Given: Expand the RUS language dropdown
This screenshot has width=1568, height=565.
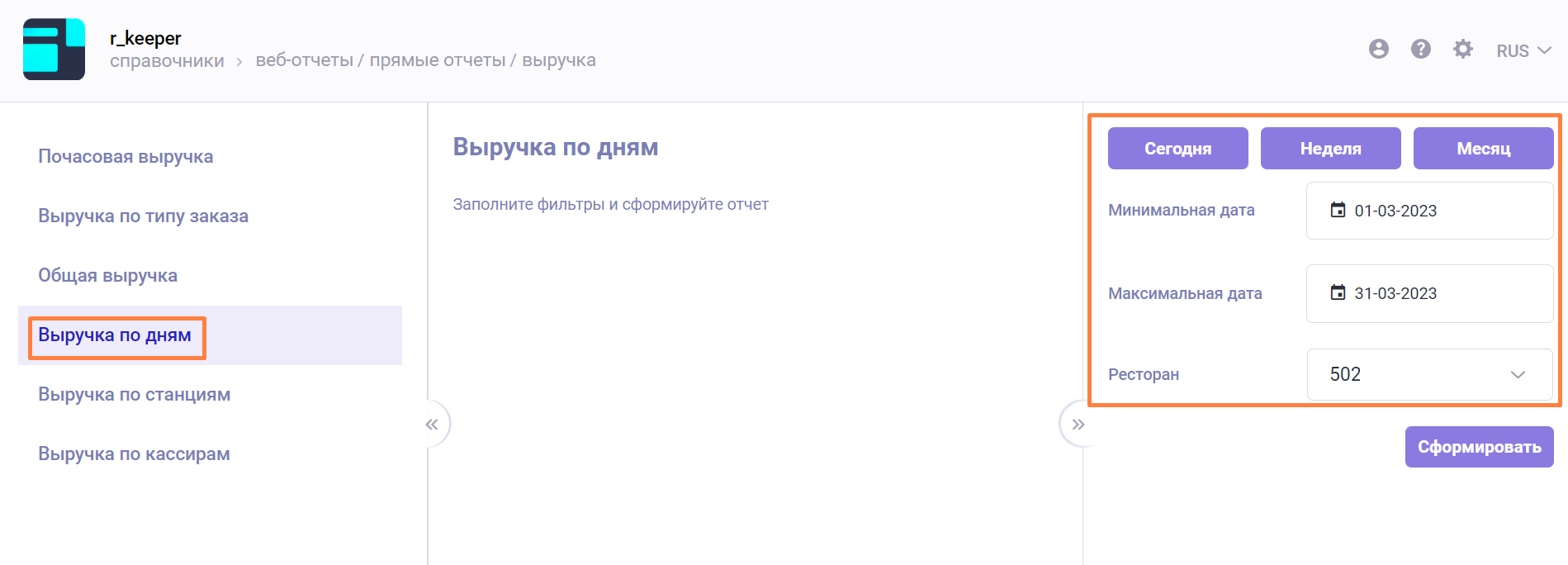Looking at the screenshot, I should point(1523,51).
